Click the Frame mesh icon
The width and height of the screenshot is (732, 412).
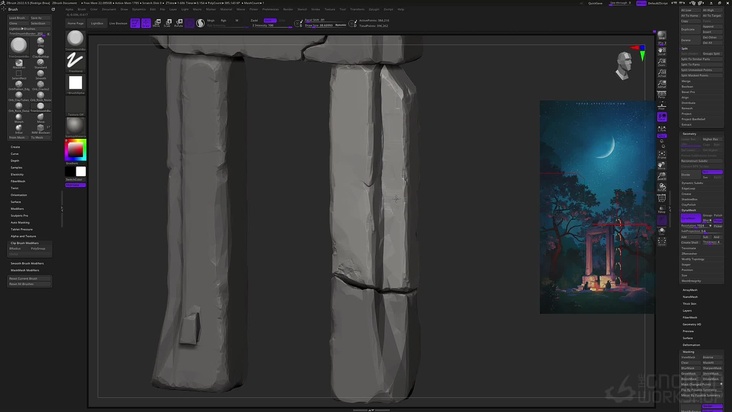pos(662,155)
